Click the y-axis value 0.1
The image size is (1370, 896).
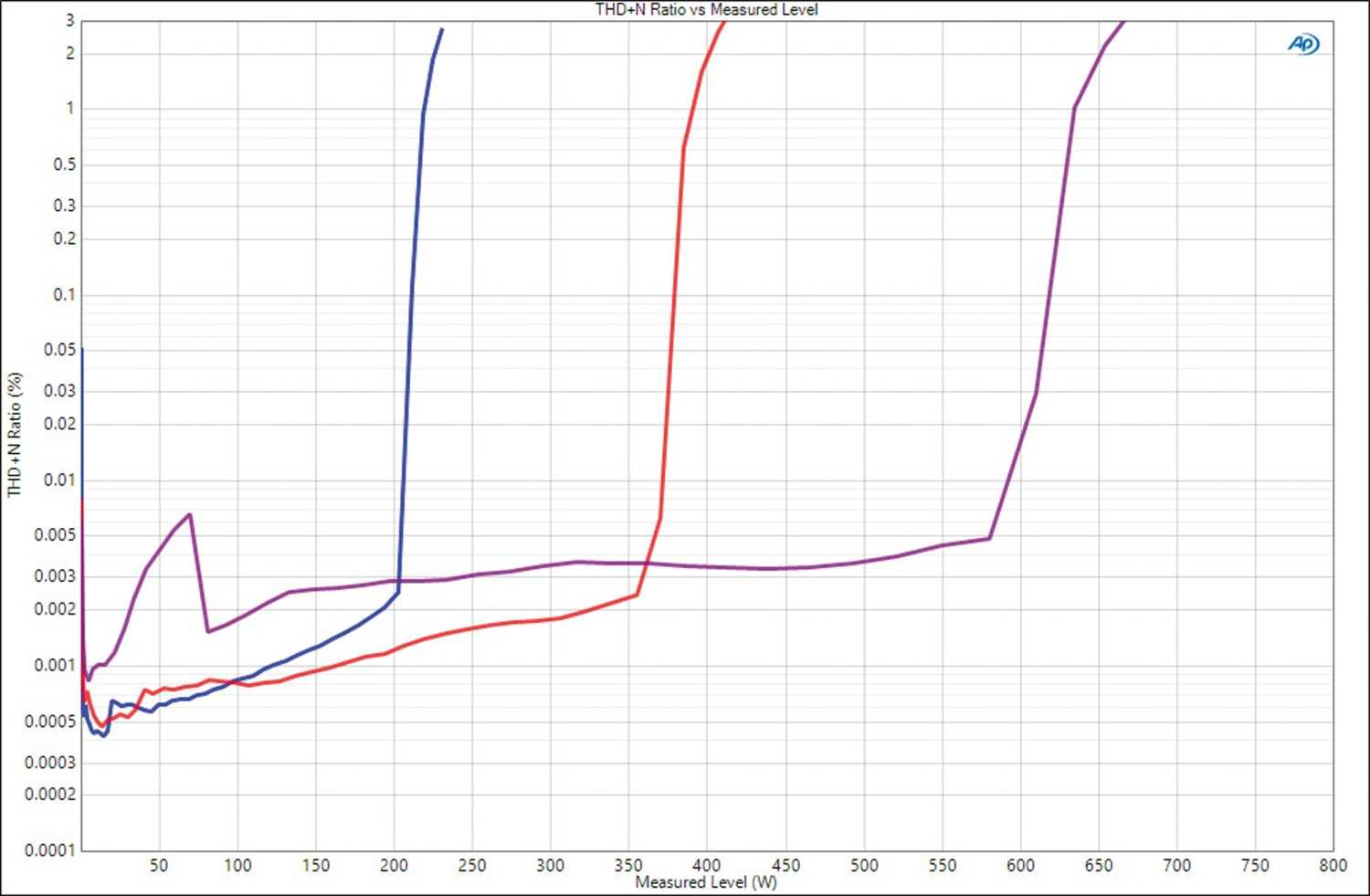pos(65,294)
